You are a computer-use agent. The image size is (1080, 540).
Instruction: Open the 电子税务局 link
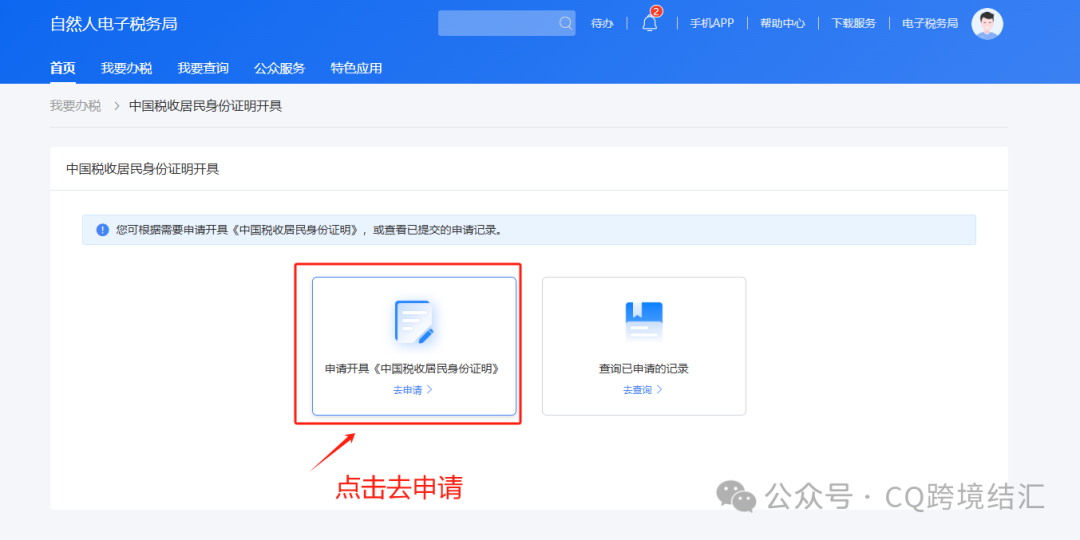[930, 23]
